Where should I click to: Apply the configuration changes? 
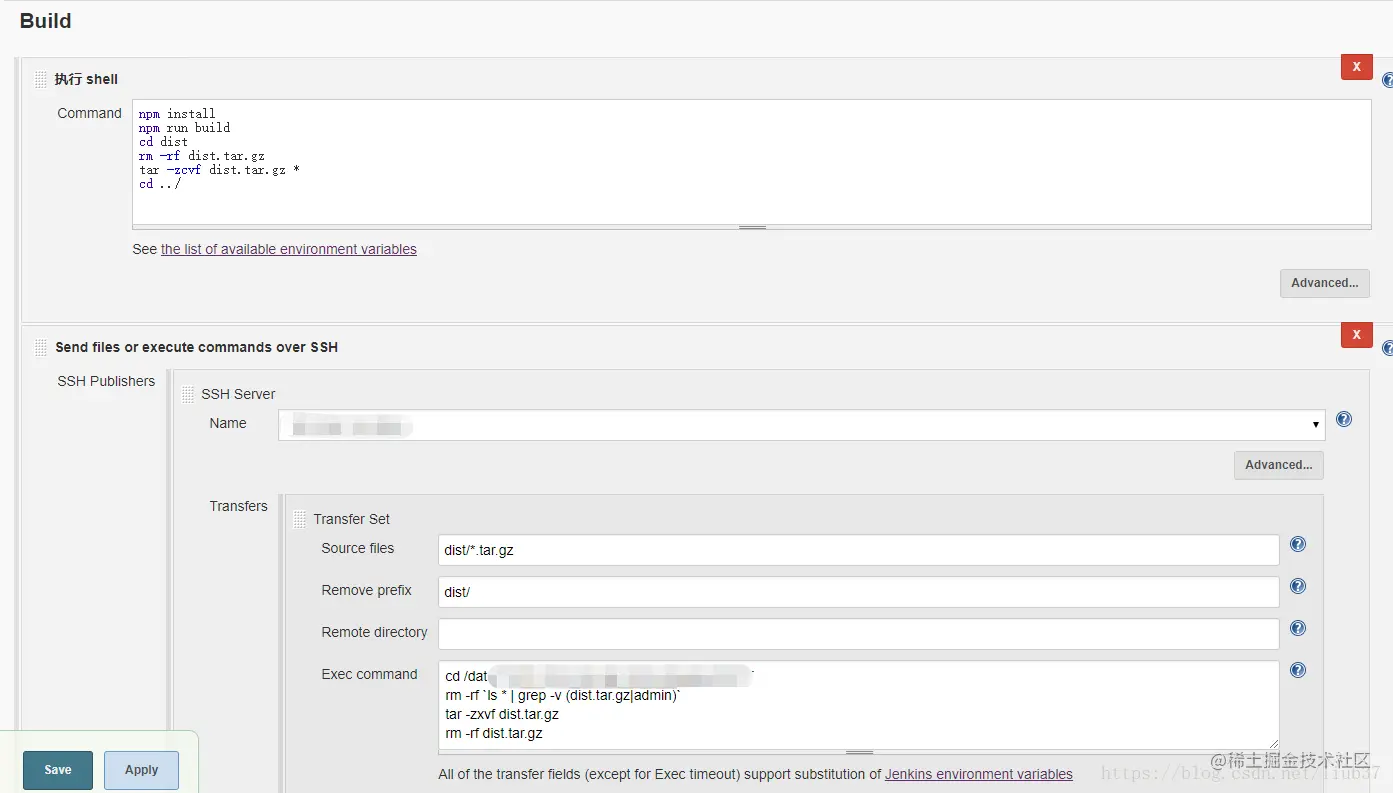141,770
